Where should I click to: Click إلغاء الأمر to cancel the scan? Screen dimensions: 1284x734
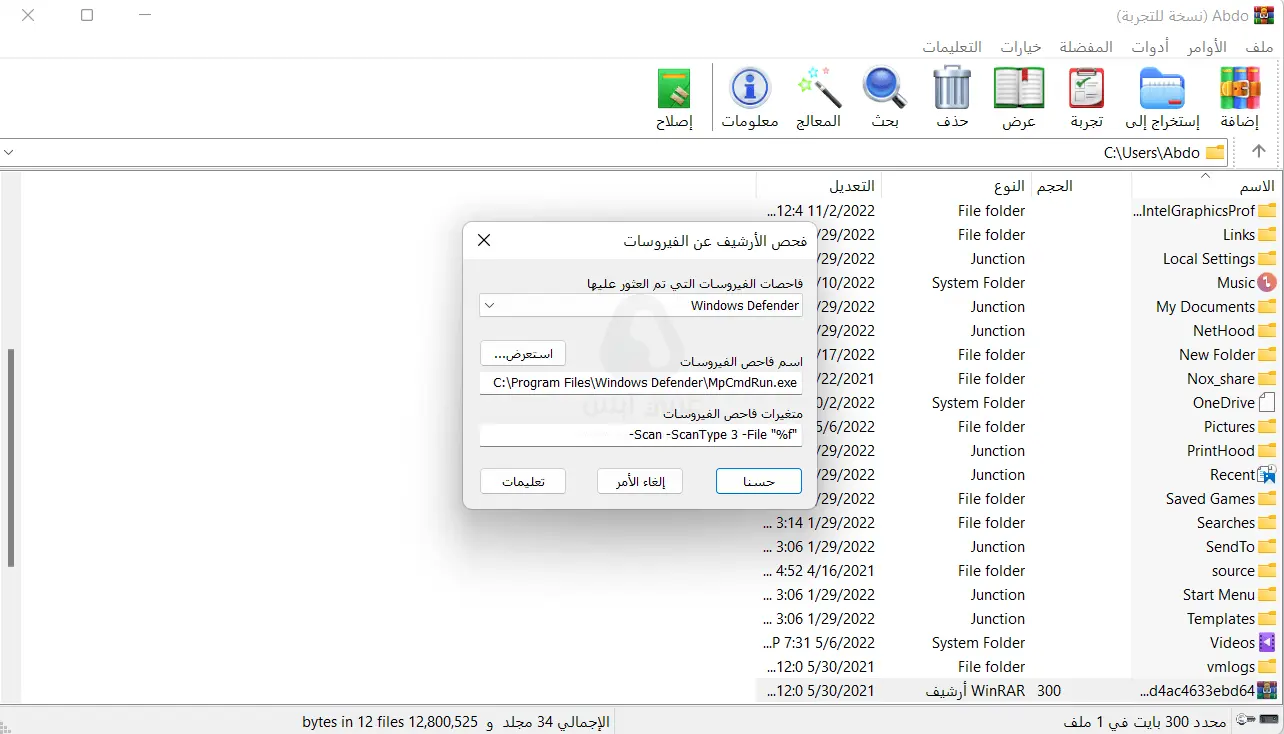pos(639,481)
